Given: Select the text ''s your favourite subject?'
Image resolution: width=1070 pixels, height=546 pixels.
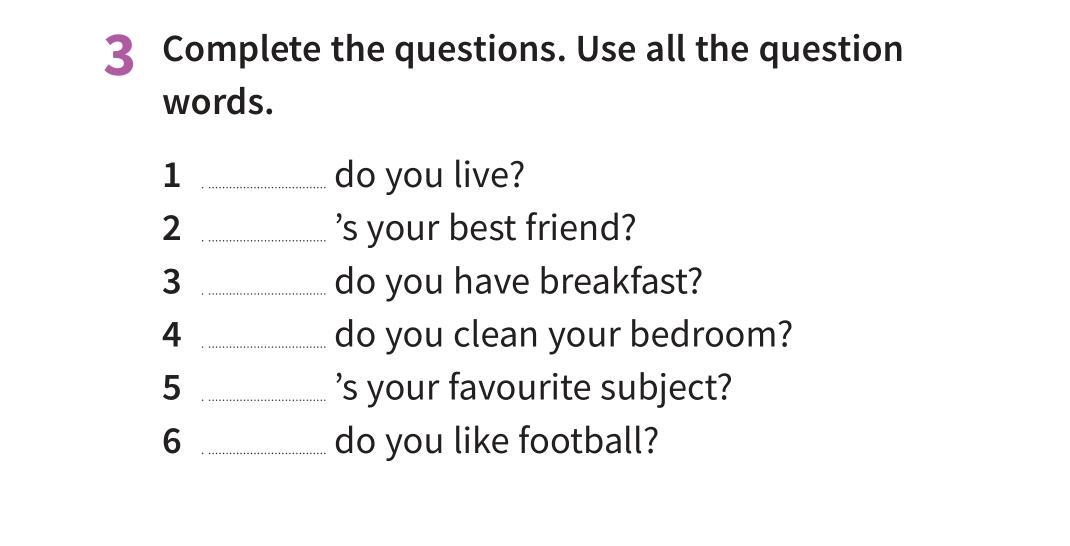Looking at the screenshot, I should [533, 388].
